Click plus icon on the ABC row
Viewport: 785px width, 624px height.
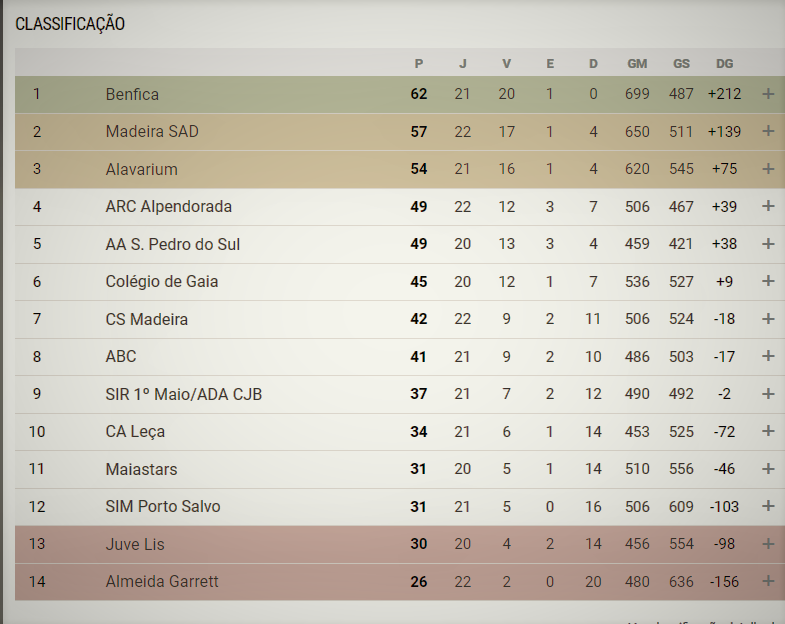(768, 356)
